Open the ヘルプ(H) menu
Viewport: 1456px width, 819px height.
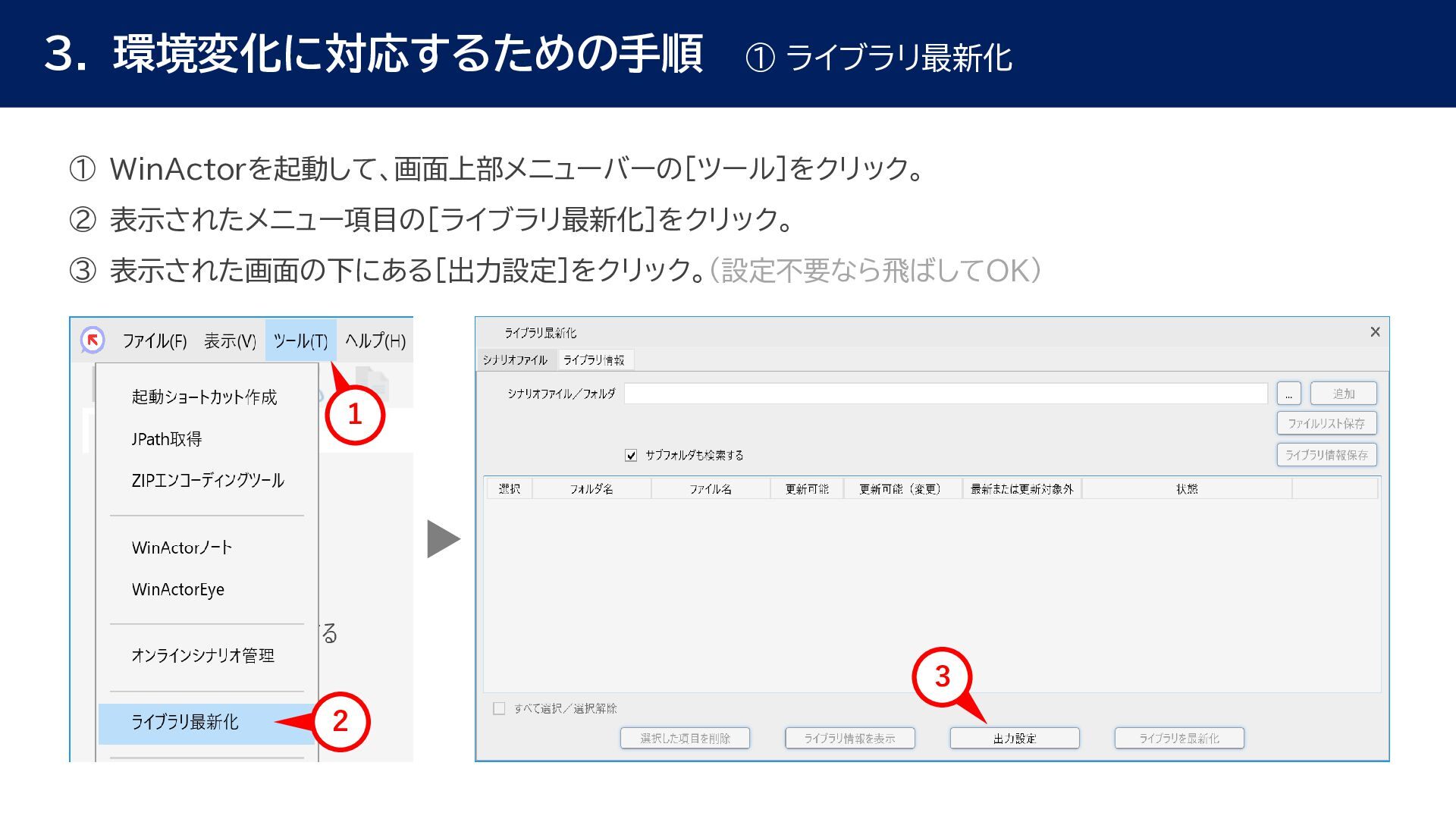375,341
